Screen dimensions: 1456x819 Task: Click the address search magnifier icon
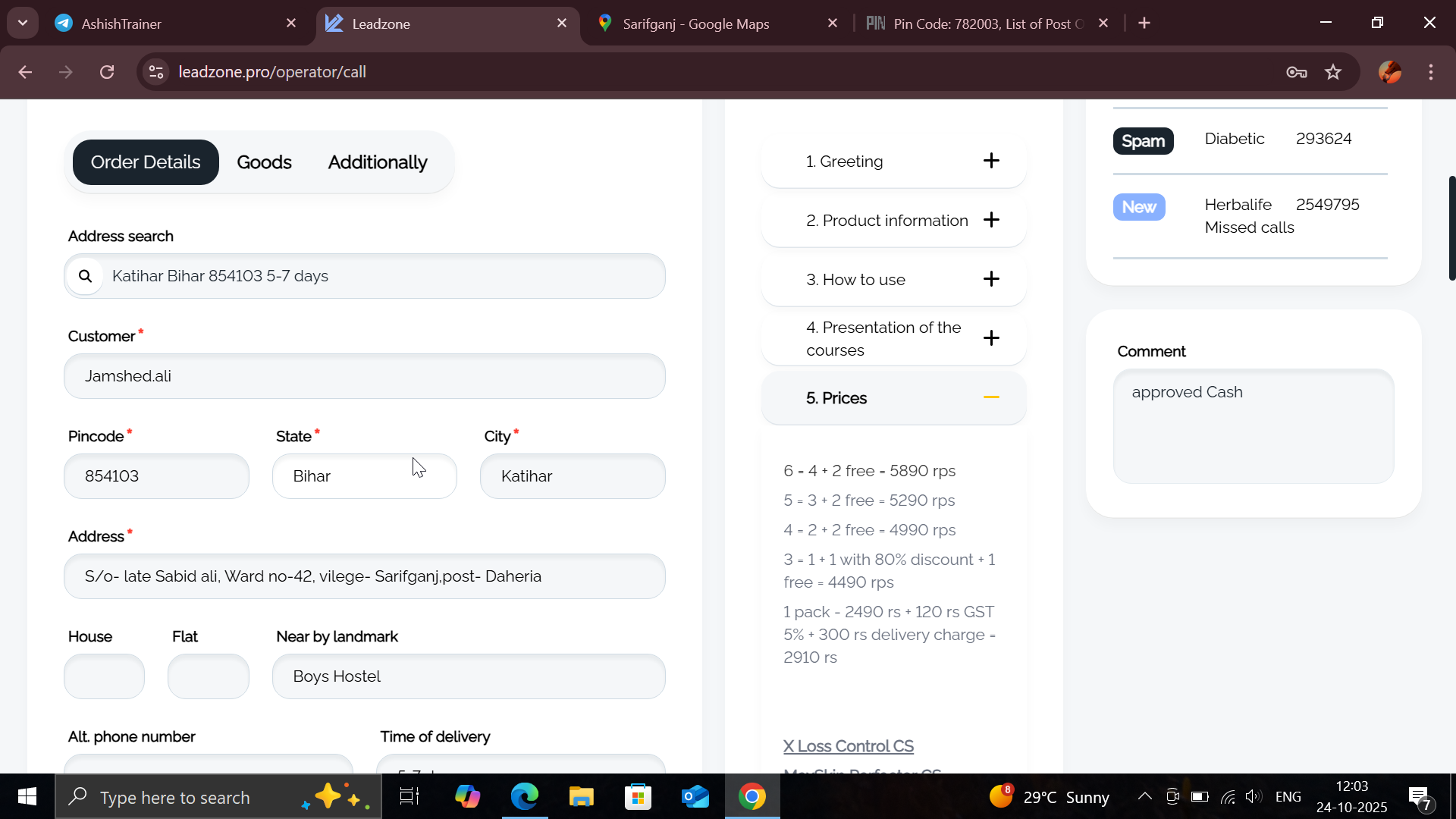click(85, 276)
